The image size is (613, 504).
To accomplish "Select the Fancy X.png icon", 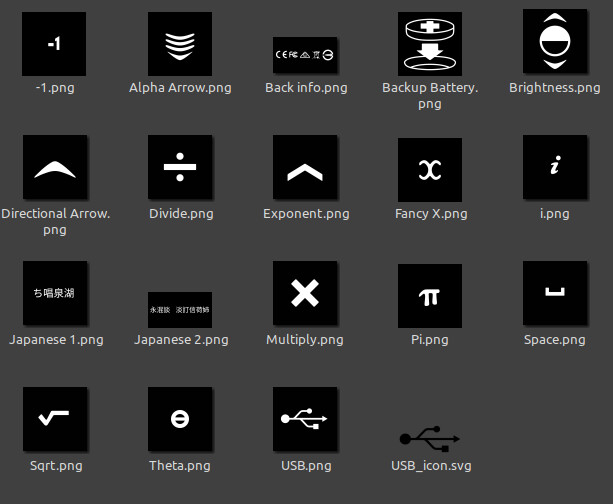I will pyautogui.click(x=430, y=169).
